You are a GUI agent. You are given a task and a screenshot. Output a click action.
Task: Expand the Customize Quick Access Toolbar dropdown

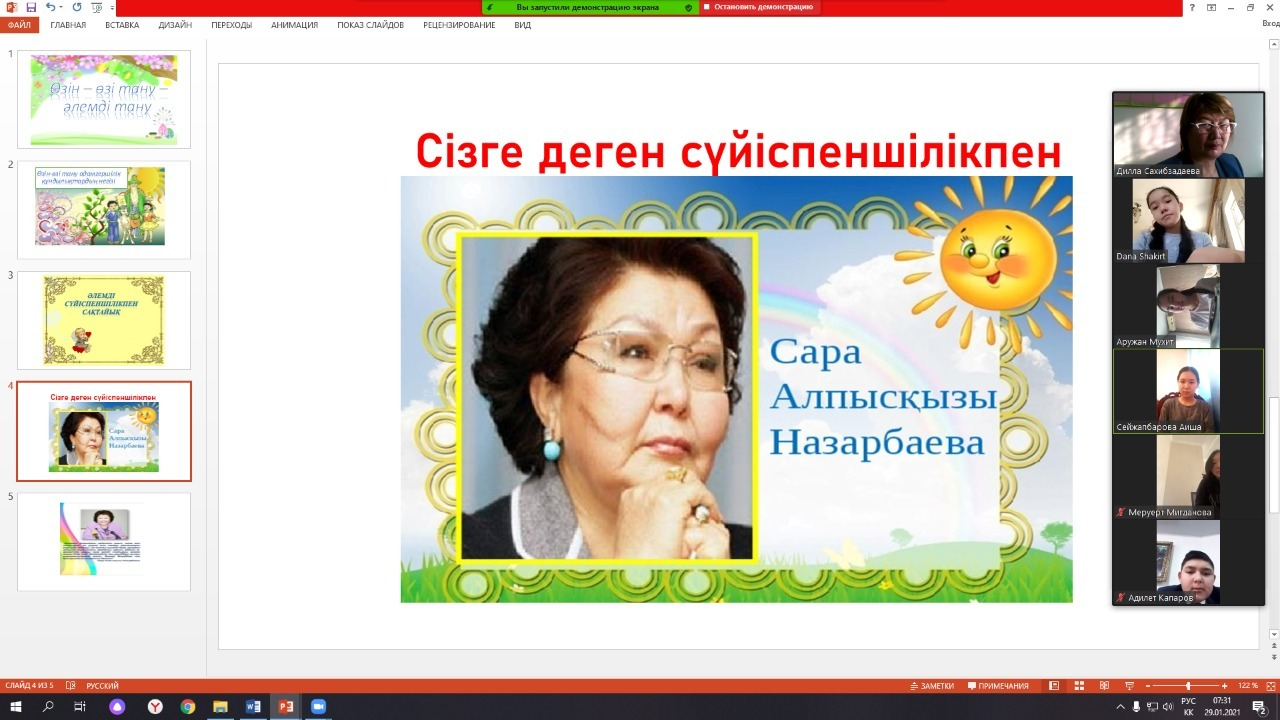(x=113, y=7)
